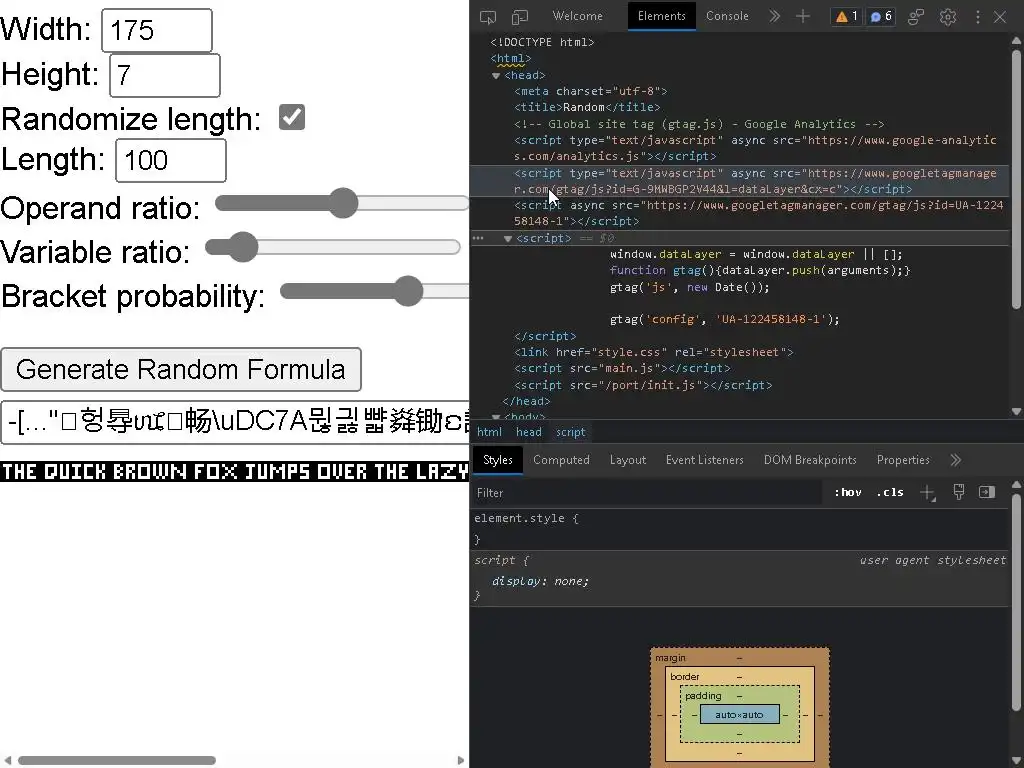
Task: Click the Variable ratio slider handle
Action: point(243,247)
